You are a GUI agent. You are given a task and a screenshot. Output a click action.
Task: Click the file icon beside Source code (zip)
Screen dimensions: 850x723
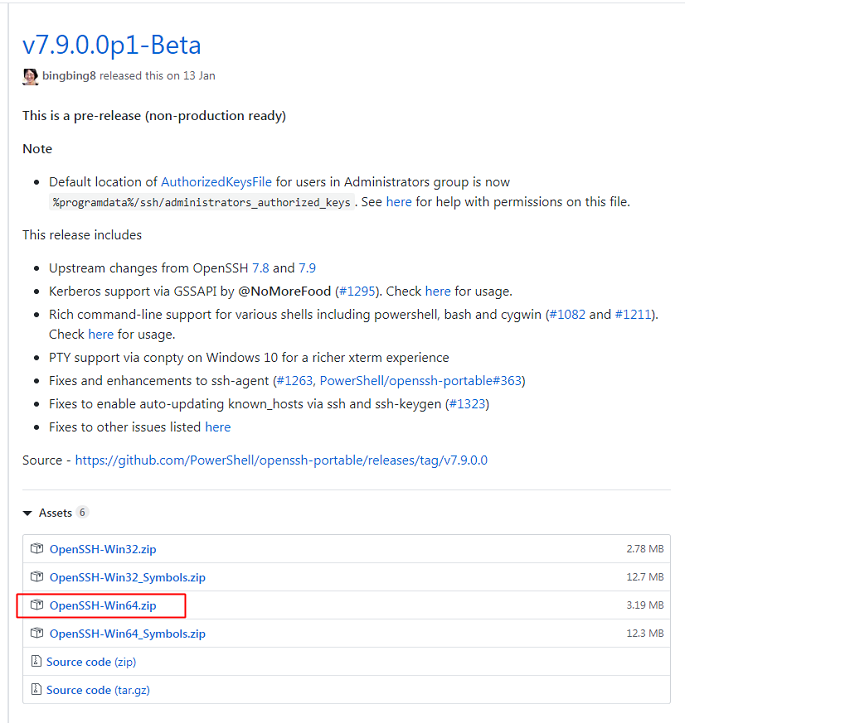(36, 661)
